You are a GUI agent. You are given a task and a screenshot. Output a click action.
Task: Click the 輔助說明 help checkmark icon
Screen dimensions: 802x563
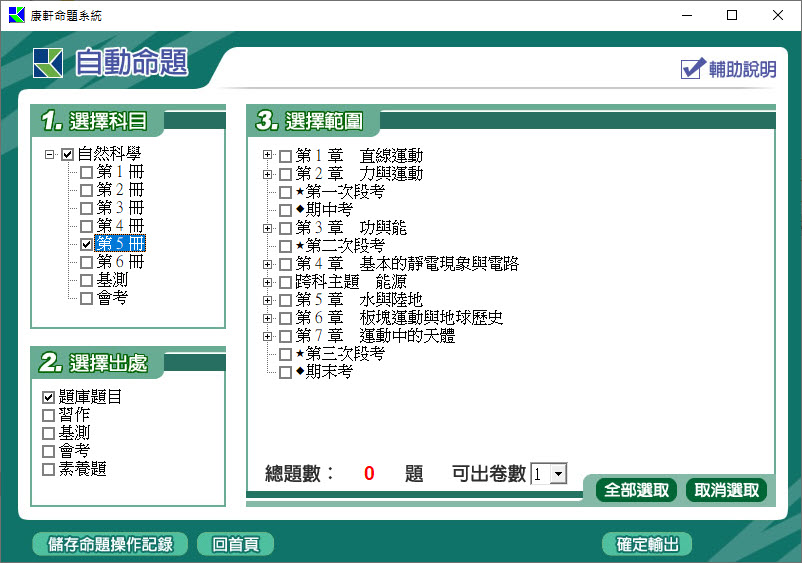point(693,68)
